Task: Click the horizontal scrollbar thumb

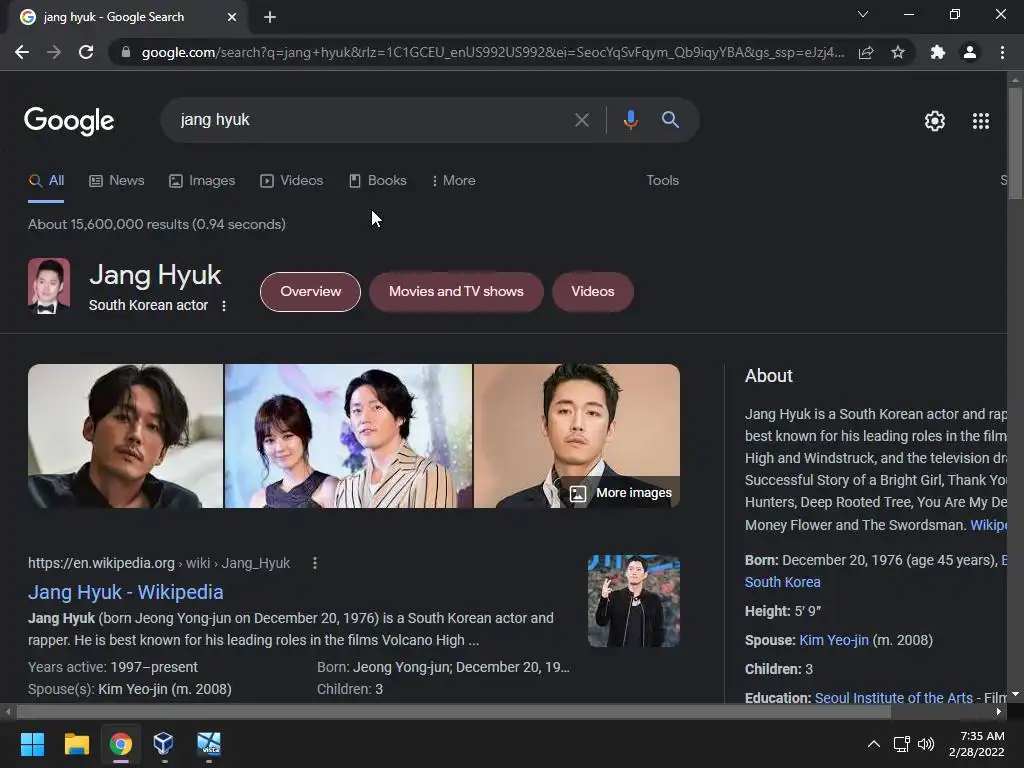Action: point(454,712)
